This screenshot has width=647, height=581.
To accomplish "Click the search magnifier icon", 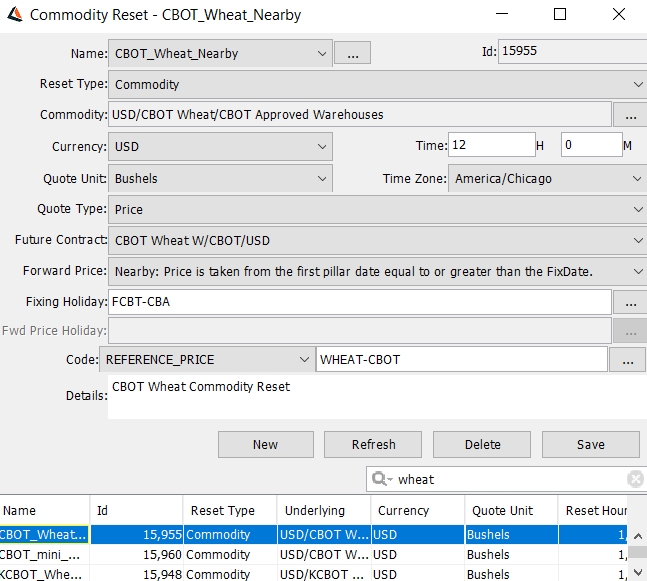I will pos(380,479).
